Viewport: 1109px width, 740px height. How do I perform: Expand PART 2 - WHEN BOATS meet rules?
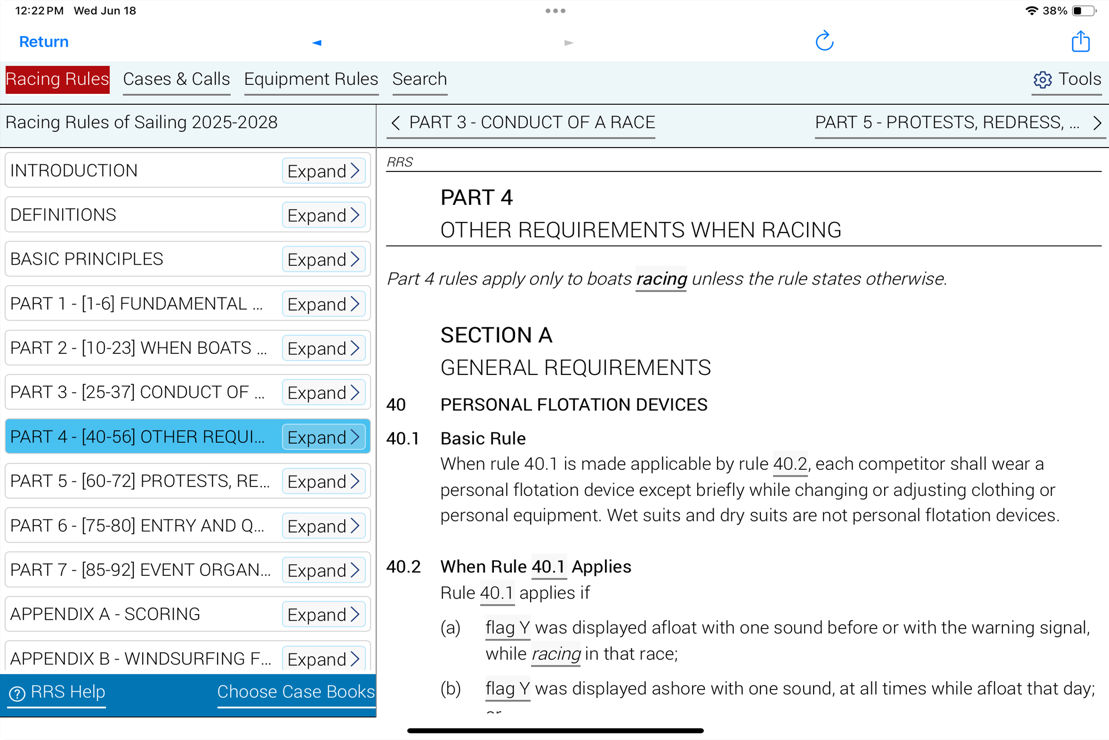click(322, 348)
